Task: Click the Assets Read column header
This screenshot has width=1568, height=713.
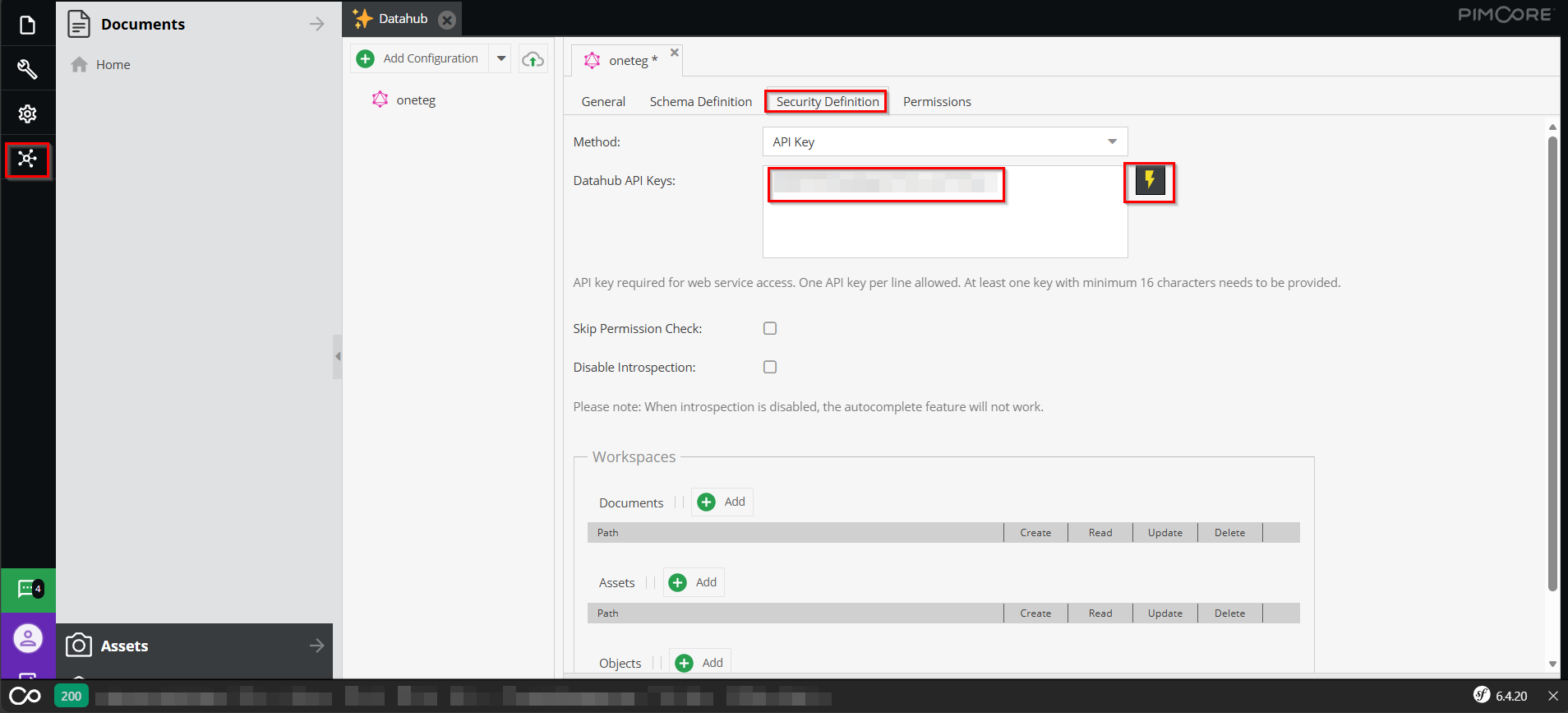Action: [1100, 613]
